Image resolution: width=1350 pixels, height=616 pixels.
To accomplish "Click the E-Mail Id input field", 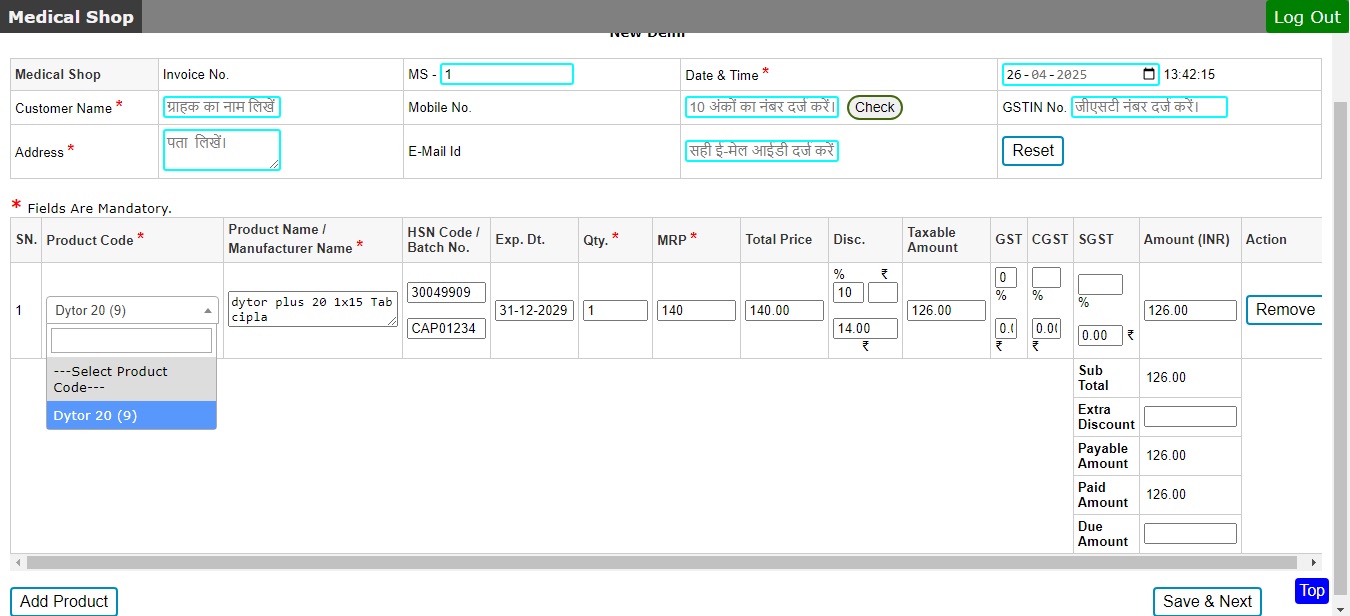I will point(762,151).
